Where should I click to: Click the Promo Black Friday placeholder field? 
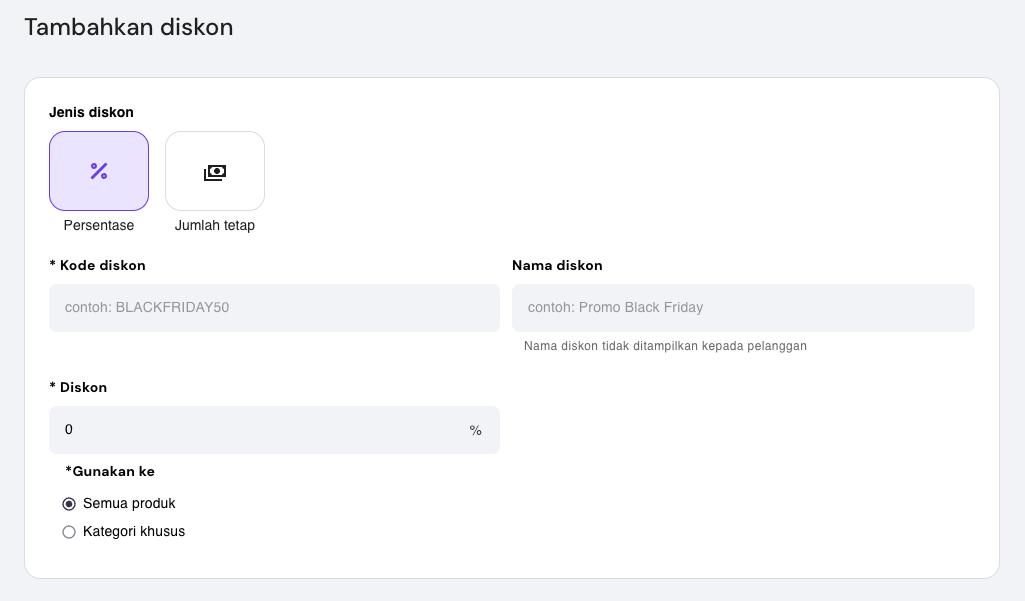pyautogui.click(x=743, y=307)
